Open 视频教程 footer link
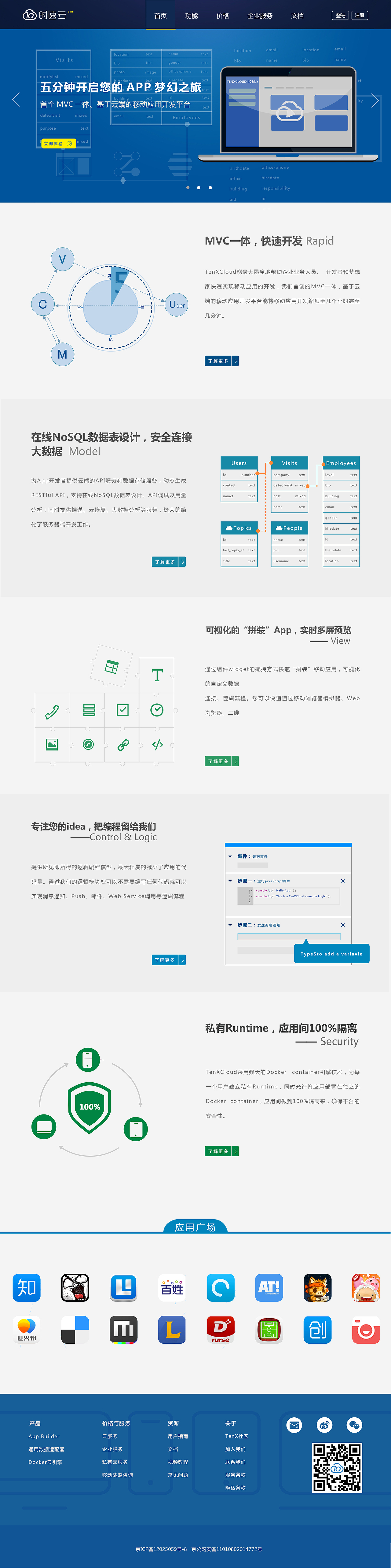Screen dimensions: 391x1568 [178, 1462]
